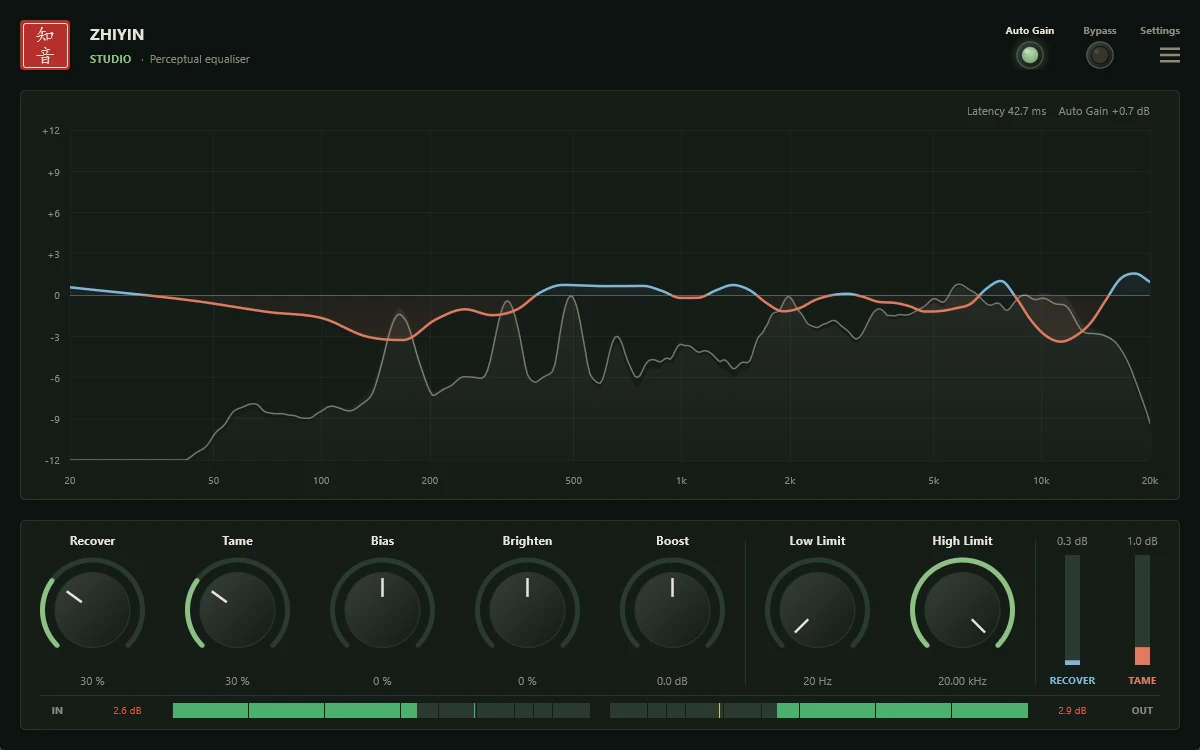This screenshot has height=750, width=1200.
Task: Click the Bias value 0 %
Action: tap(382, 681)
